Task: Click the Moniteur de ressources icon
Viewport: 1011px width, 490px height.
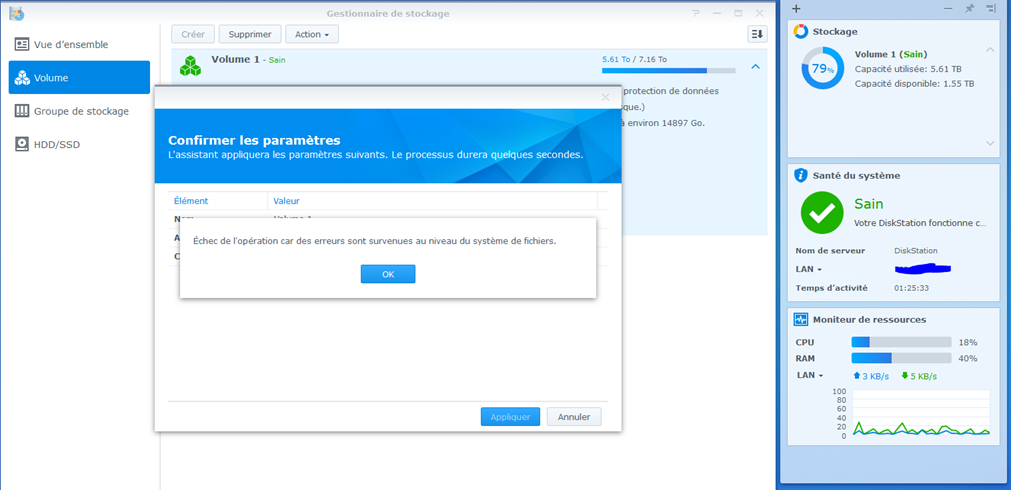Action: 800,319
